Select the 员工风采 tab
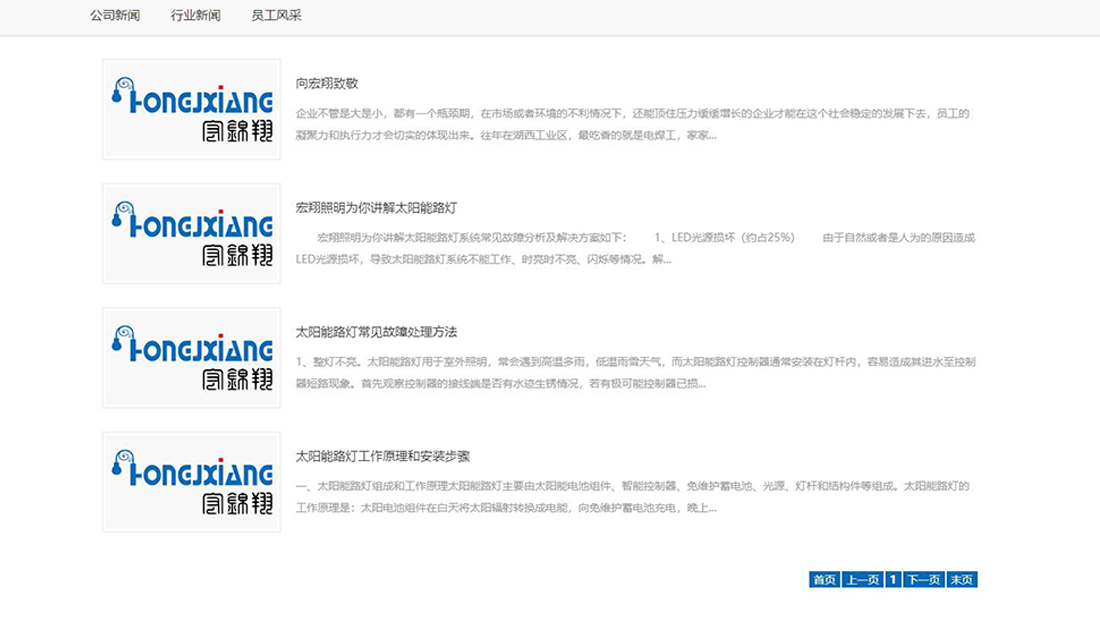Image resolution: width=1100 pixels, height=618 pixels. pos(276,16)
